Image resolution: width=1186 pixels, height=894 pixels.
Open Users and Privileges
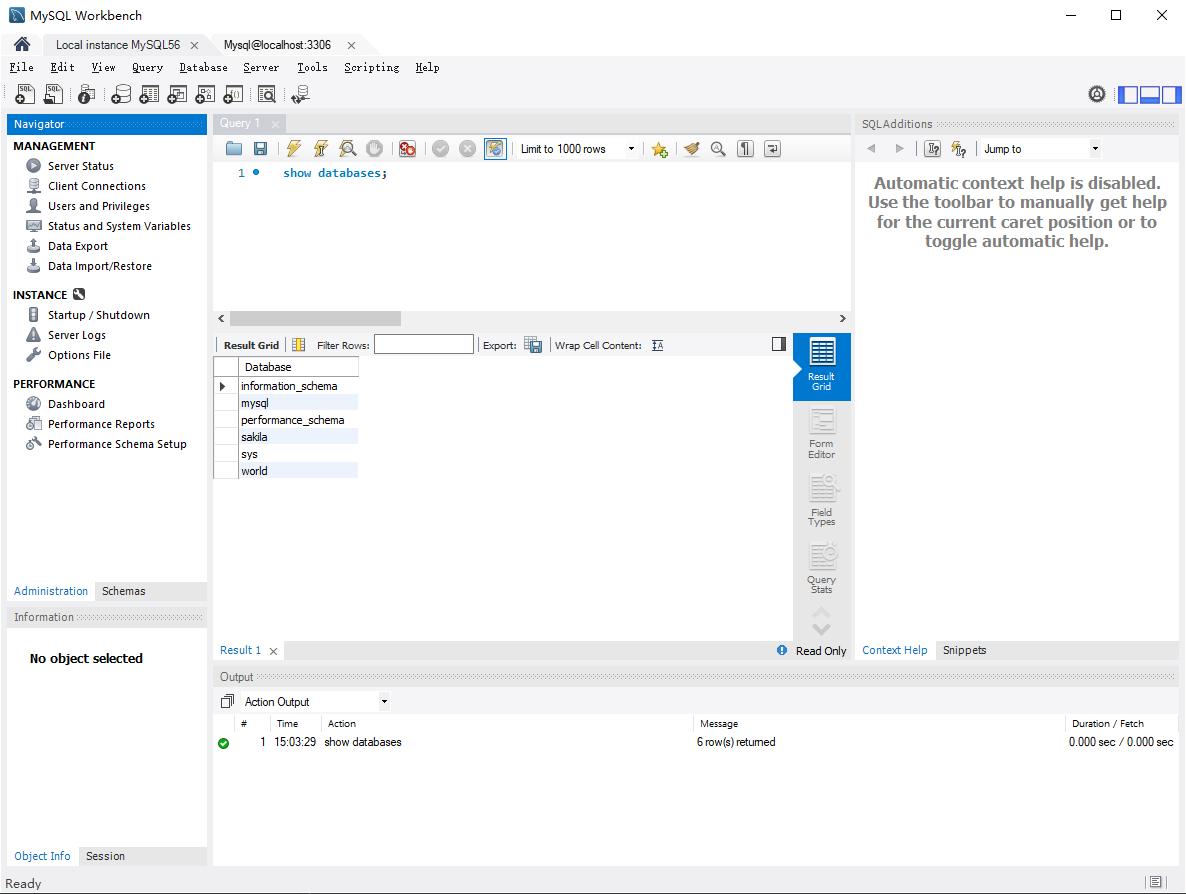(99, 206)
